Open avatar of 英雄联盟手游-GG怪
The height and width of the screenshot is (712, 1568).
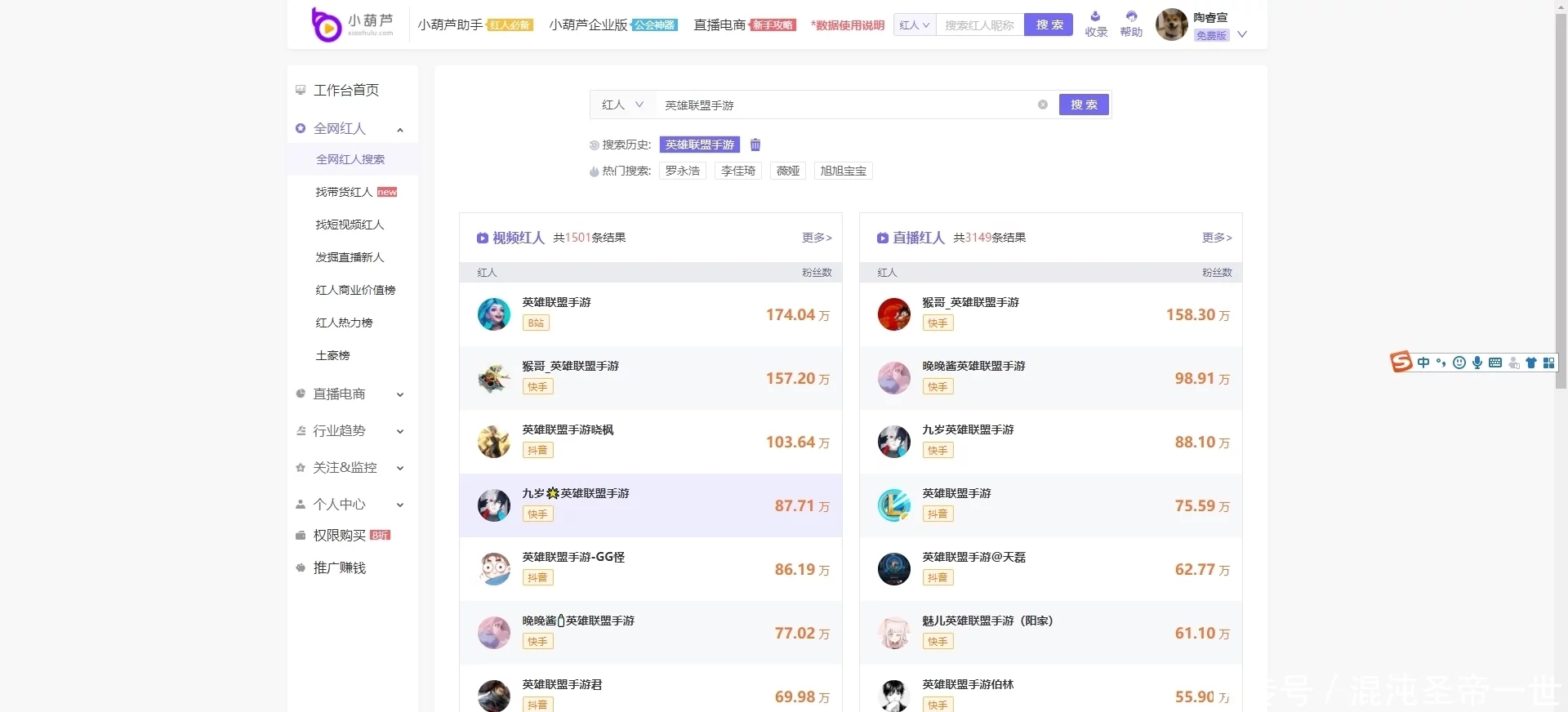494,569
